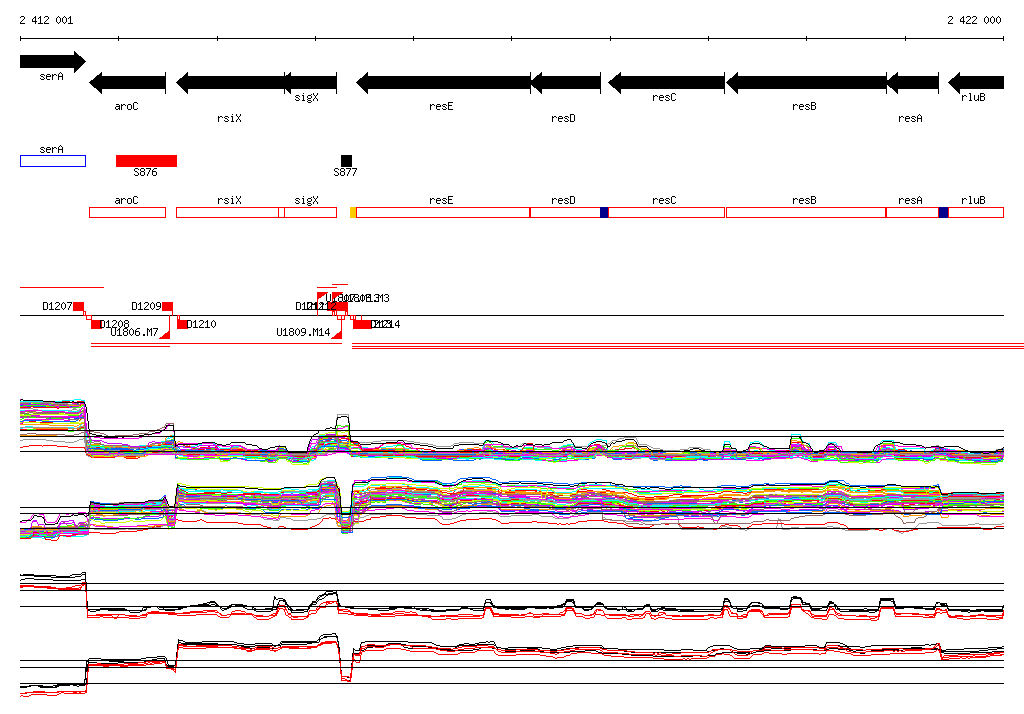Click resC label above red annotation box
Screen dimensions: 1024x714
pyautogui.click(x=664, y=201)
